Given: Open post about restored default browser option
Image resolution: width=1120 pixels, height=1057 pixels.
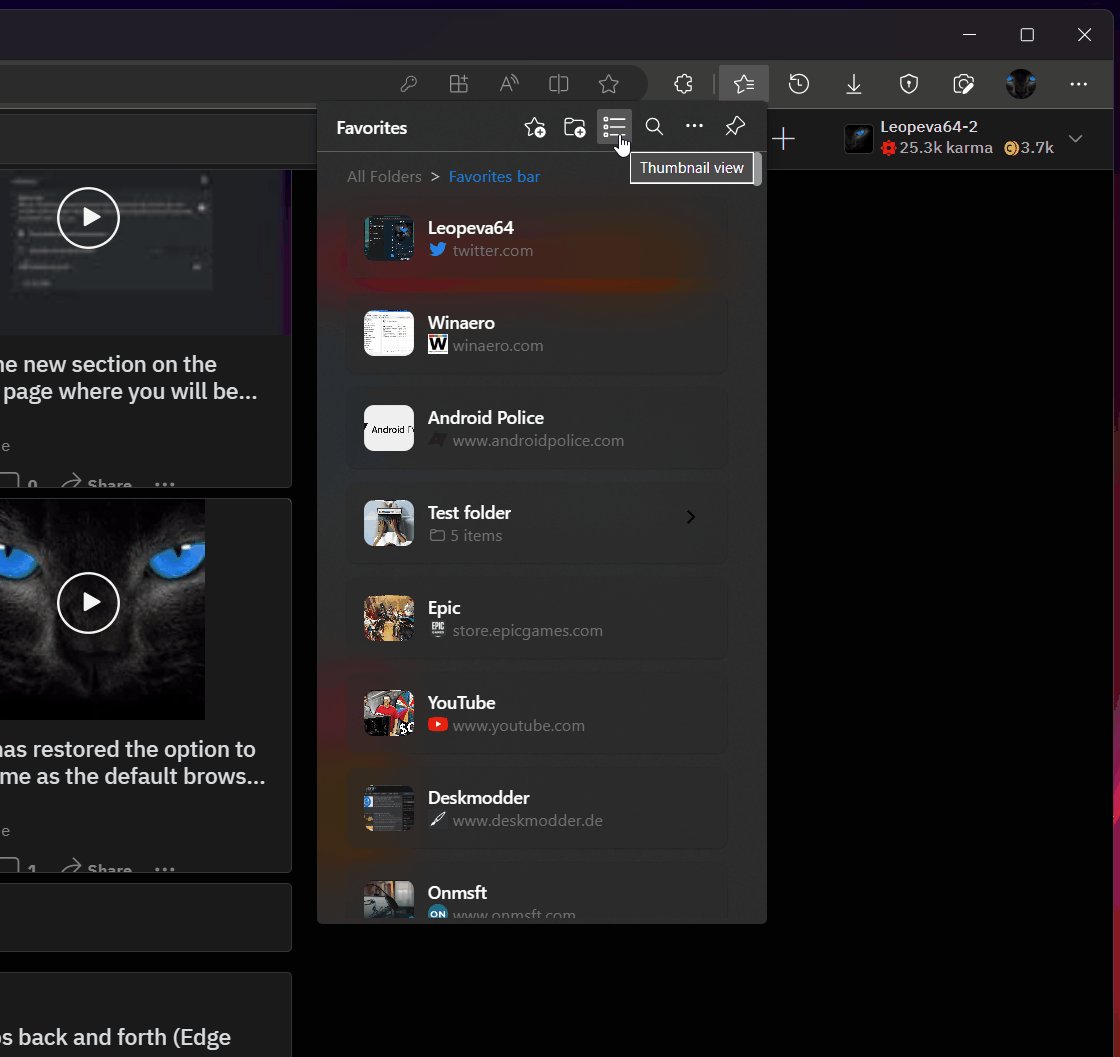Looking at the screenshot, I should click(x=133, y=763).
